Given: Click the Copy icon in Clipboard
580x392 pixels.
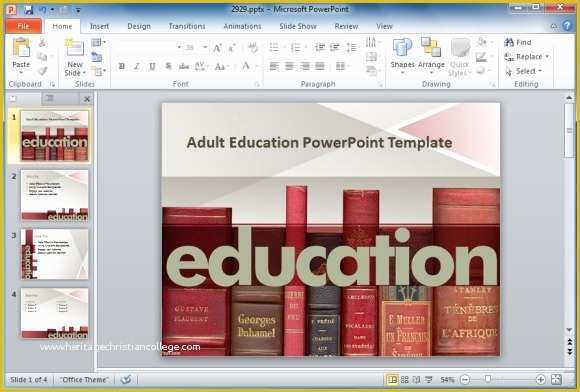Looking at the screenshot, I should (43, 57).
